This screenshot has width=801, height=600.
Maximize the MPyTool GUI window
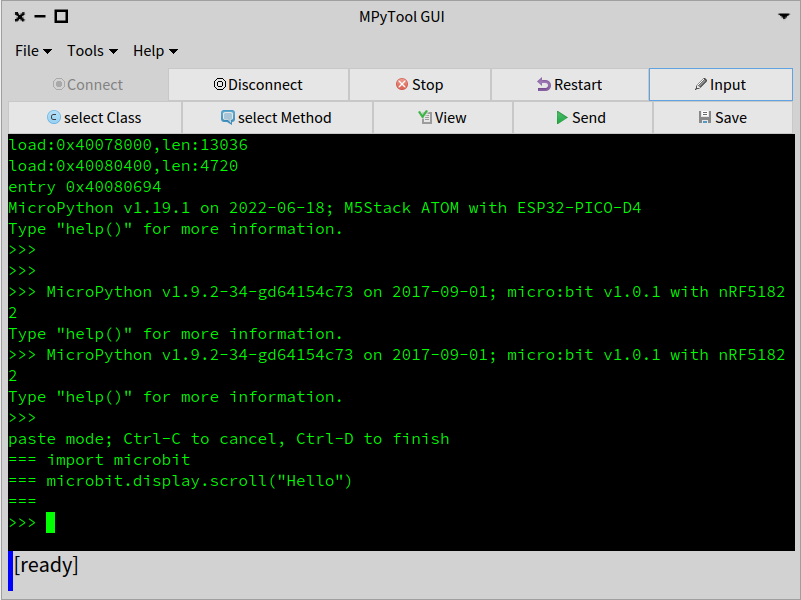[61, 17]
